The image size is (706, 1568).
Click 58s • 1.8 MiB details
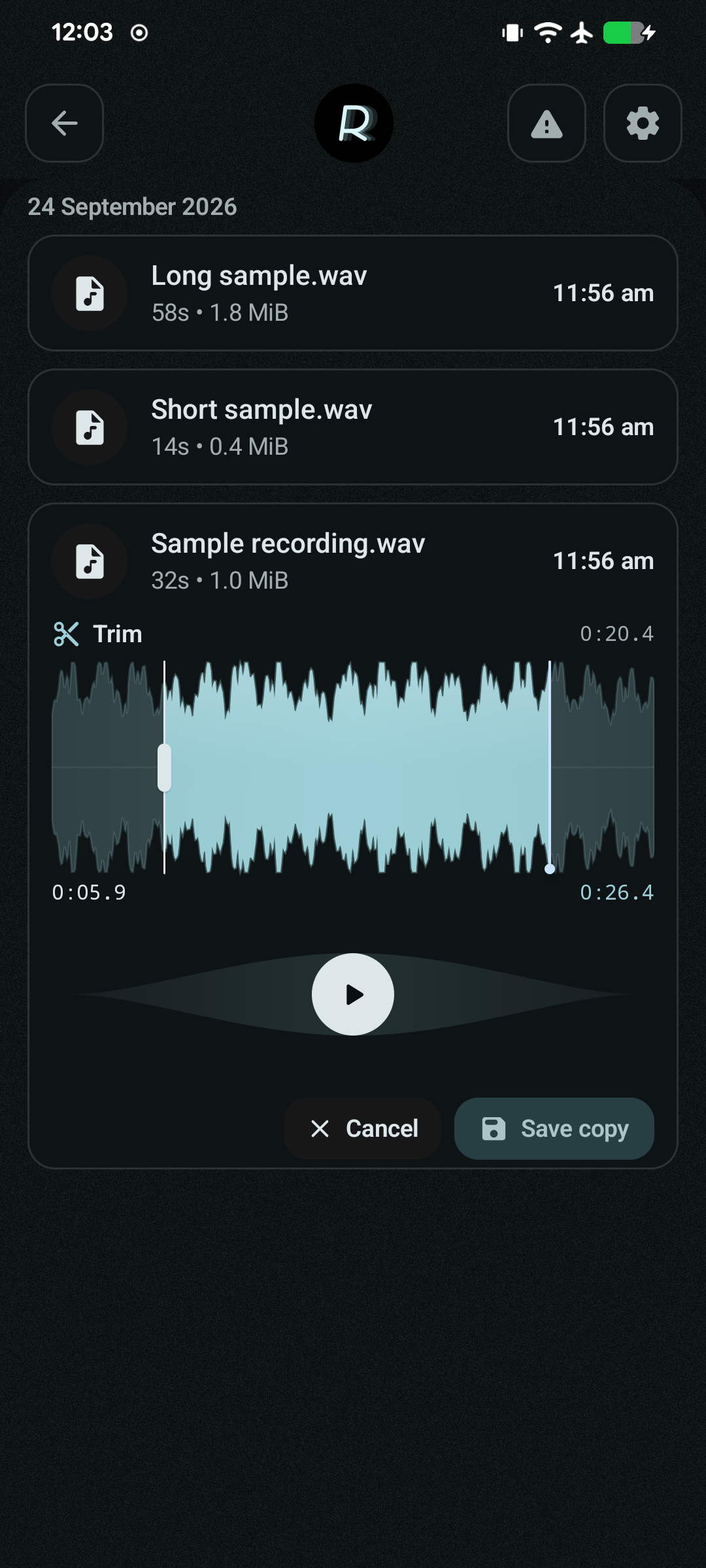[x=220, y=313]
